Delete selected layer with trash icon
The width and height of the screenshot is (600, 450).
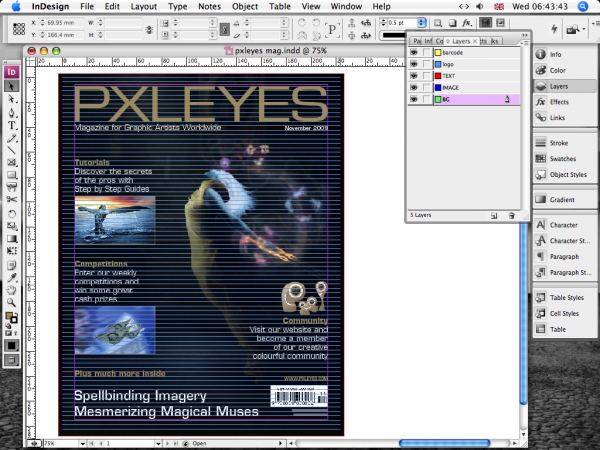[512, 216]
